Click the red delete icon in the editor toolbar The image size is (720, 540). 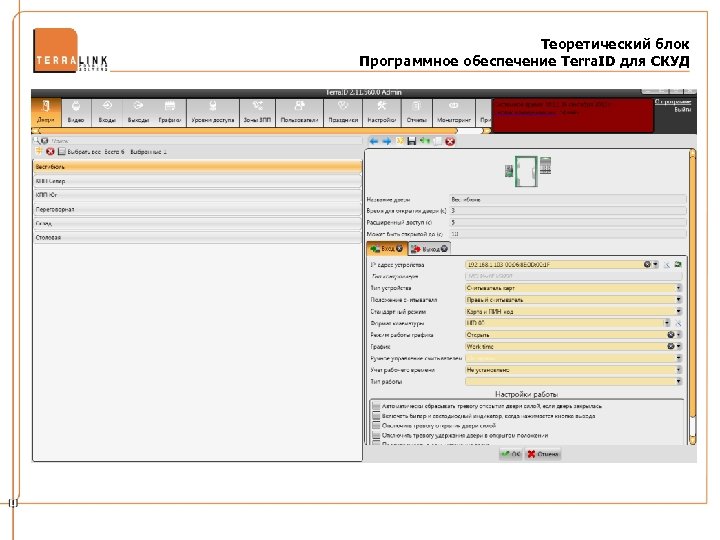click(450, 141)
